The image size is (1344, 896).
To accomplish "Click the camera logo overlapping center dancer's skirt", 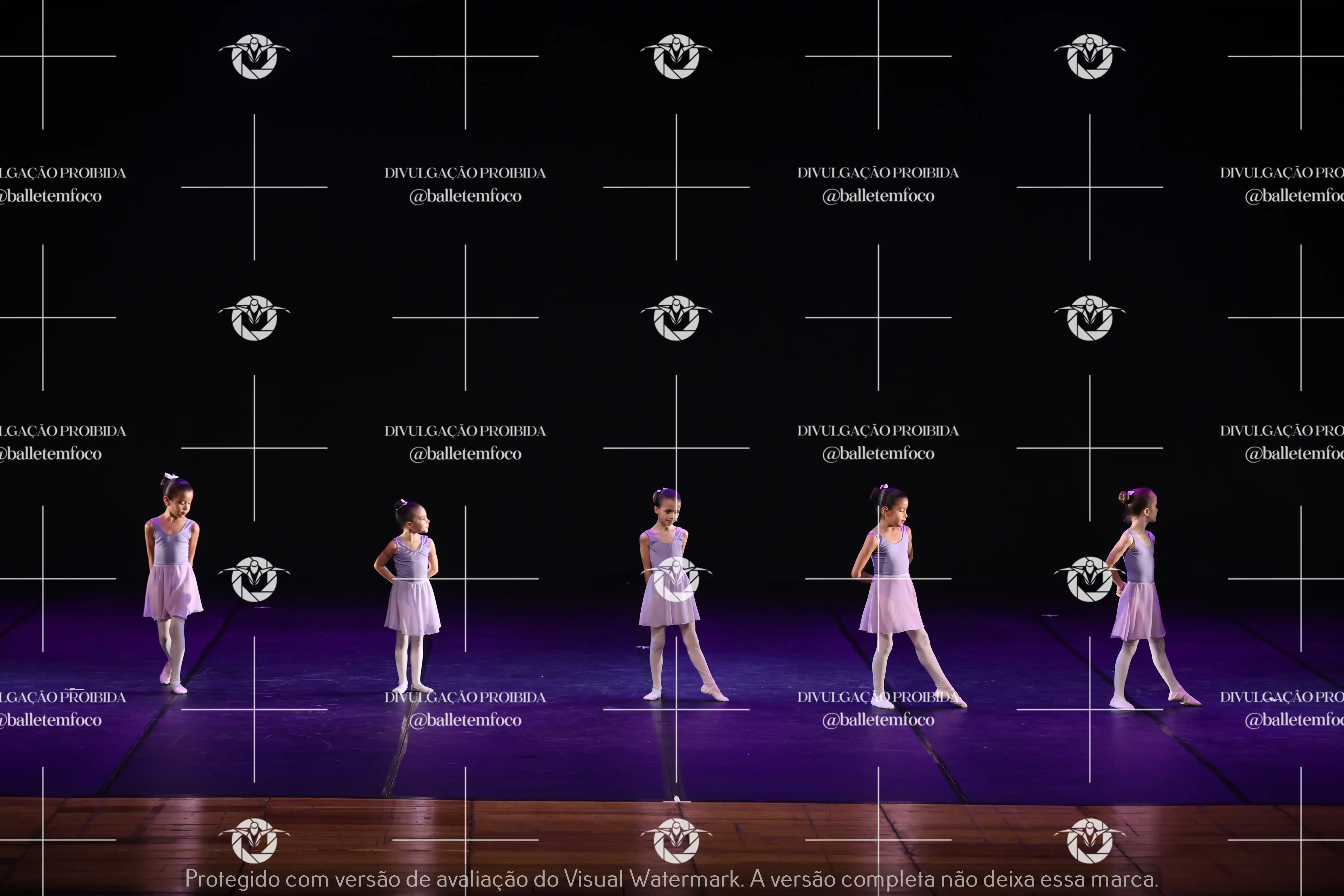I will point(676,579).
